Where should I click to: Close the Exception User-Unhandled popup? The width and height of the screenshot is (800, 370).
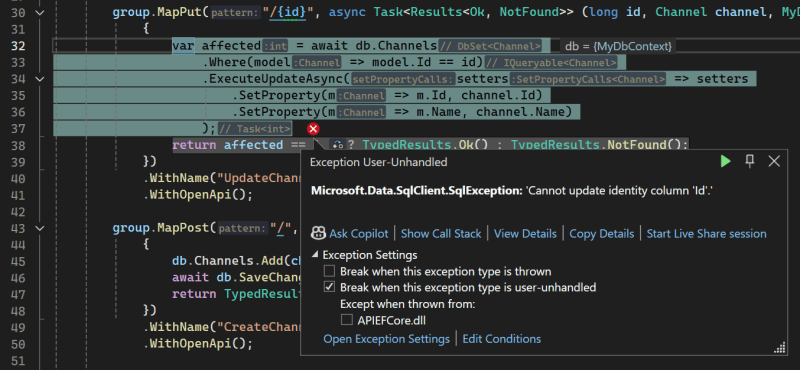click(774, 162)
